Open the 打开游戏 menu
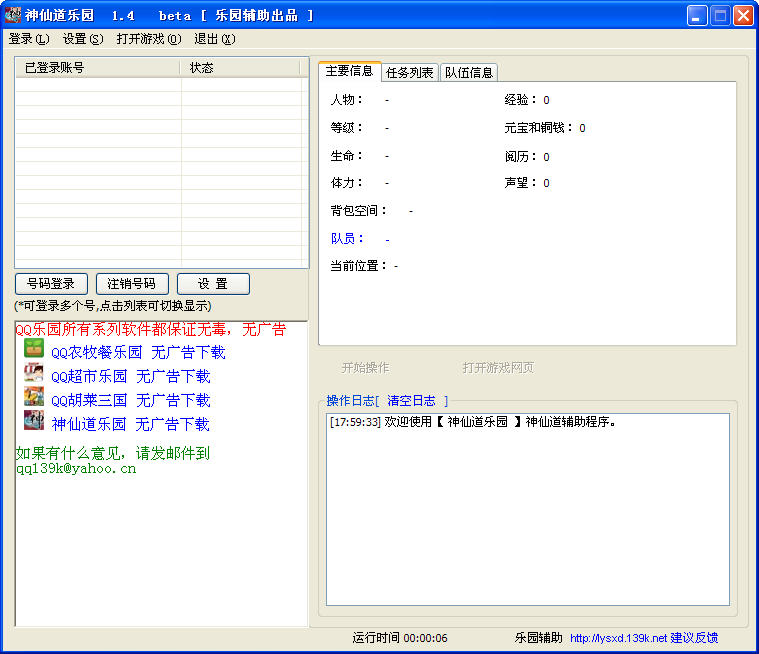This screenshot has height=654, width=759. click(148, 39)
